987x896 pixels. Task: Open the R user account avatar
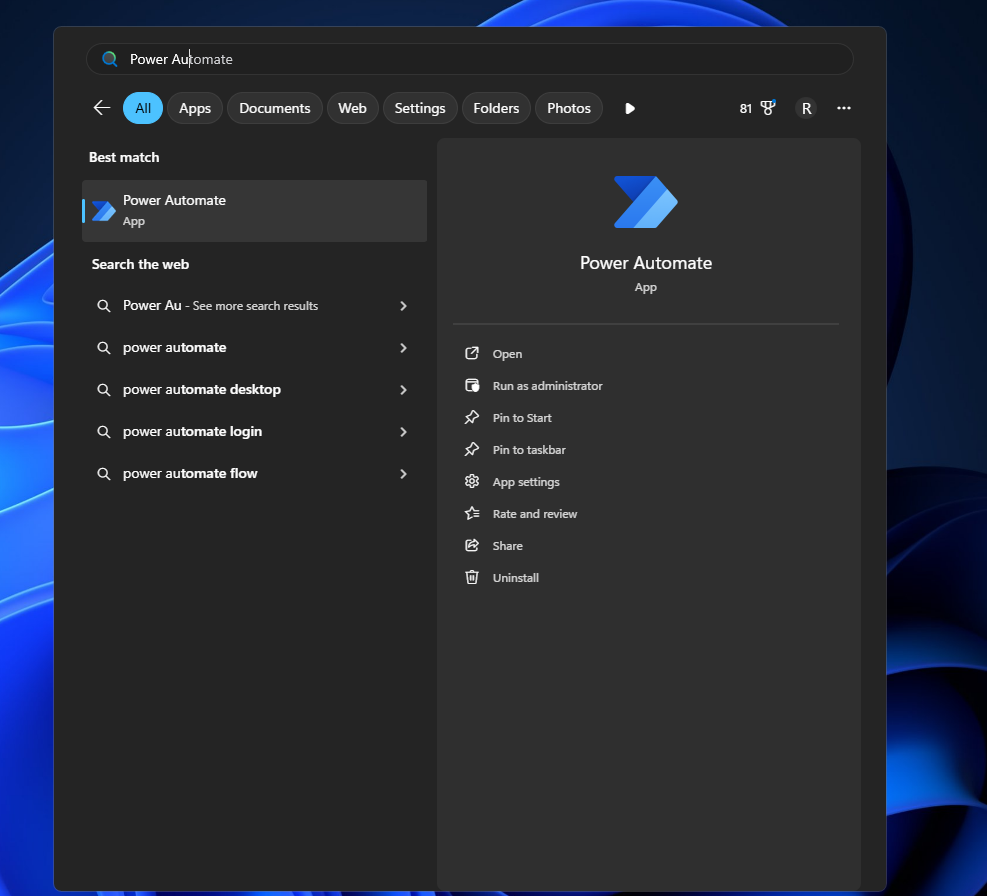[806, 108]
